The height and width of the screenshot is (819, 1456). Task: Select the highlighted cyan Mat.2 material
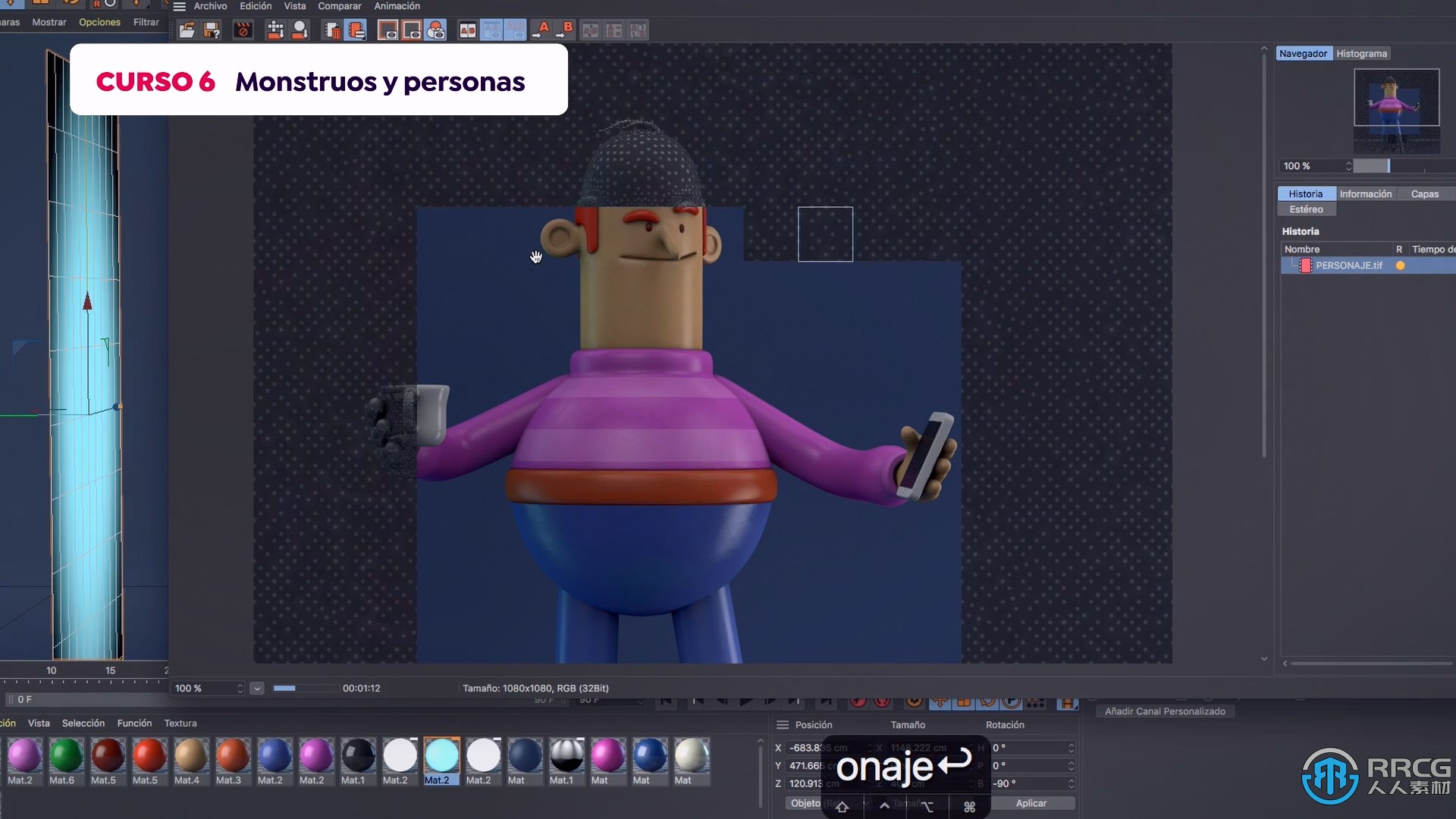coord(441,761)
